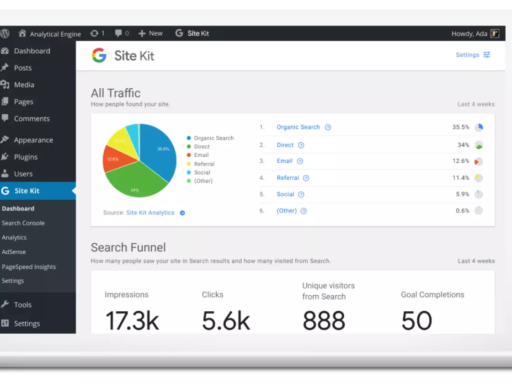Click the external icon after Site Kit Analytics
This screenshot has height=384, width=512.
pyautogui.click(x=182, y=213)
